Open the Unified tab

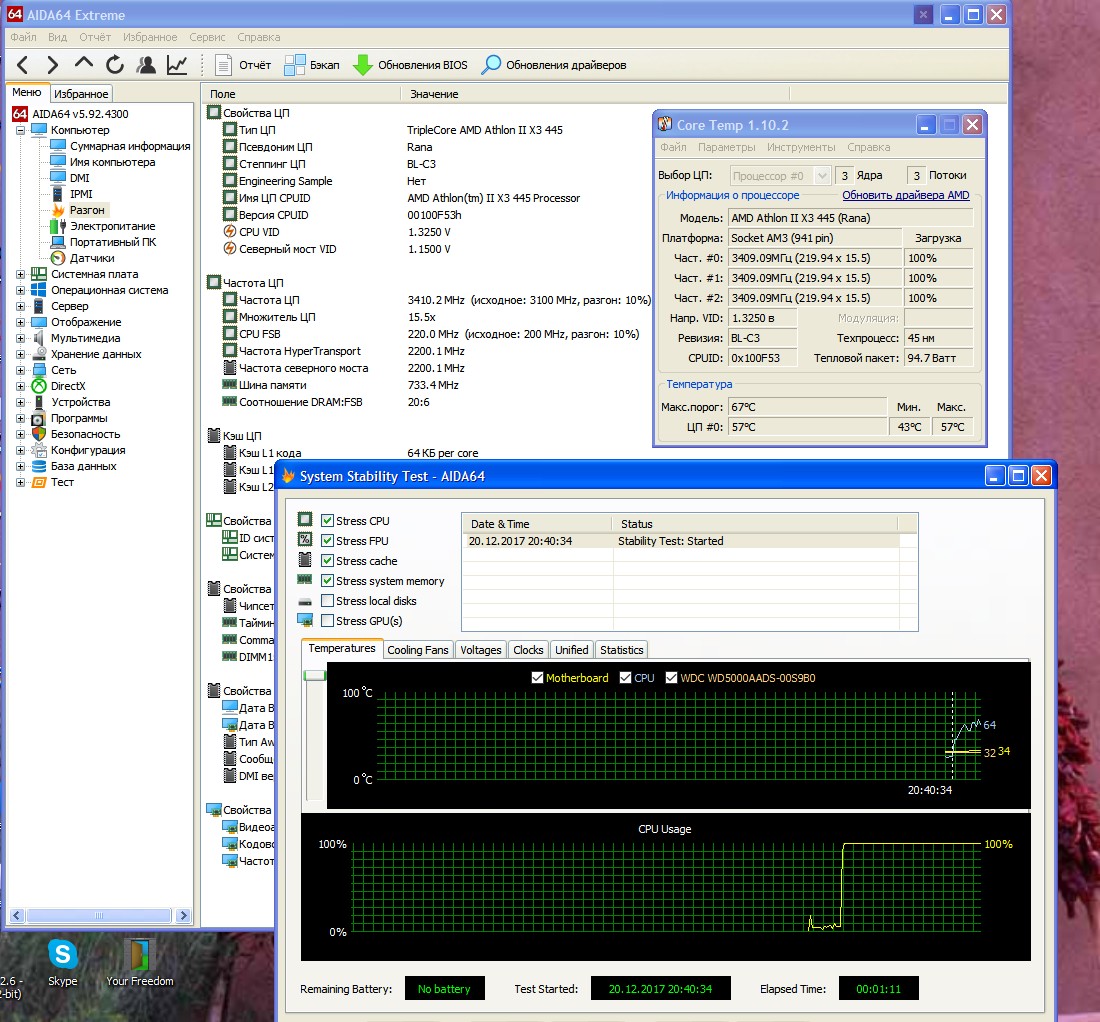(x=572, y=650)
